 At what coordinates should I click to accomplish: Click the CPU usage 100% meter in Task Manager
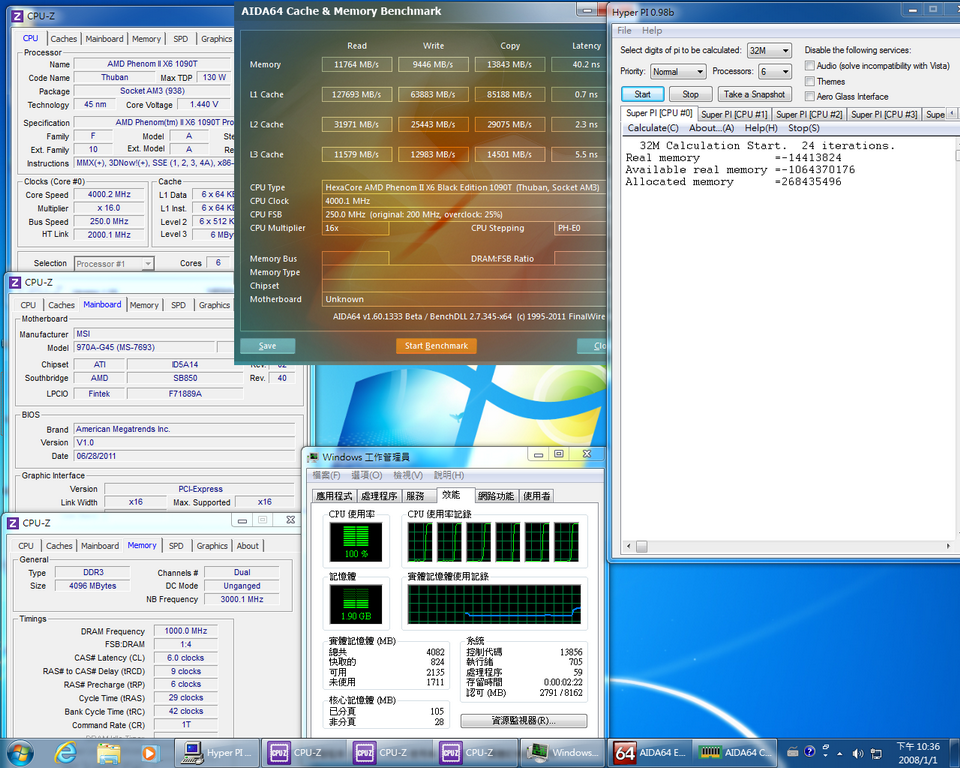(356, 542)
